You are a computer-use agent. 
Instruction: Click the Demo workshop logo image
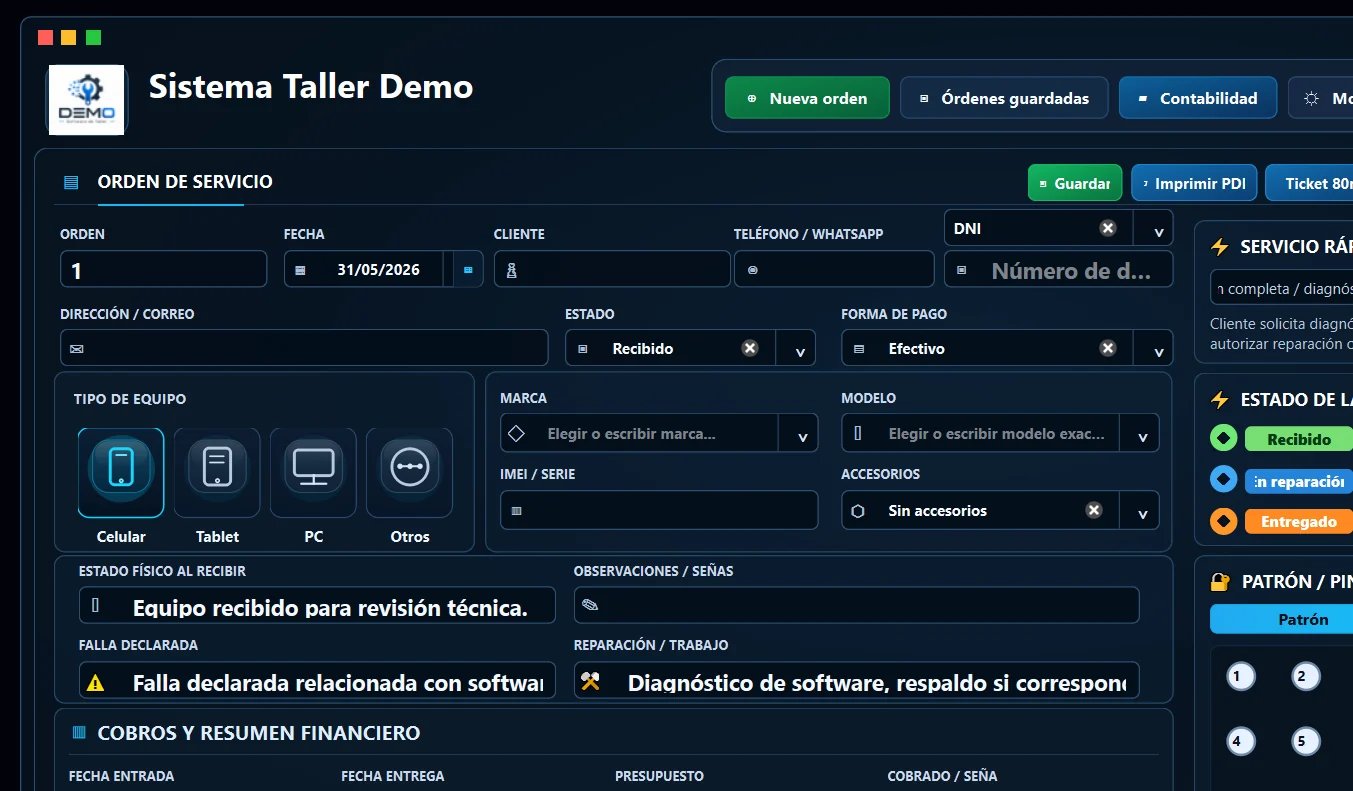coord(86,100)
